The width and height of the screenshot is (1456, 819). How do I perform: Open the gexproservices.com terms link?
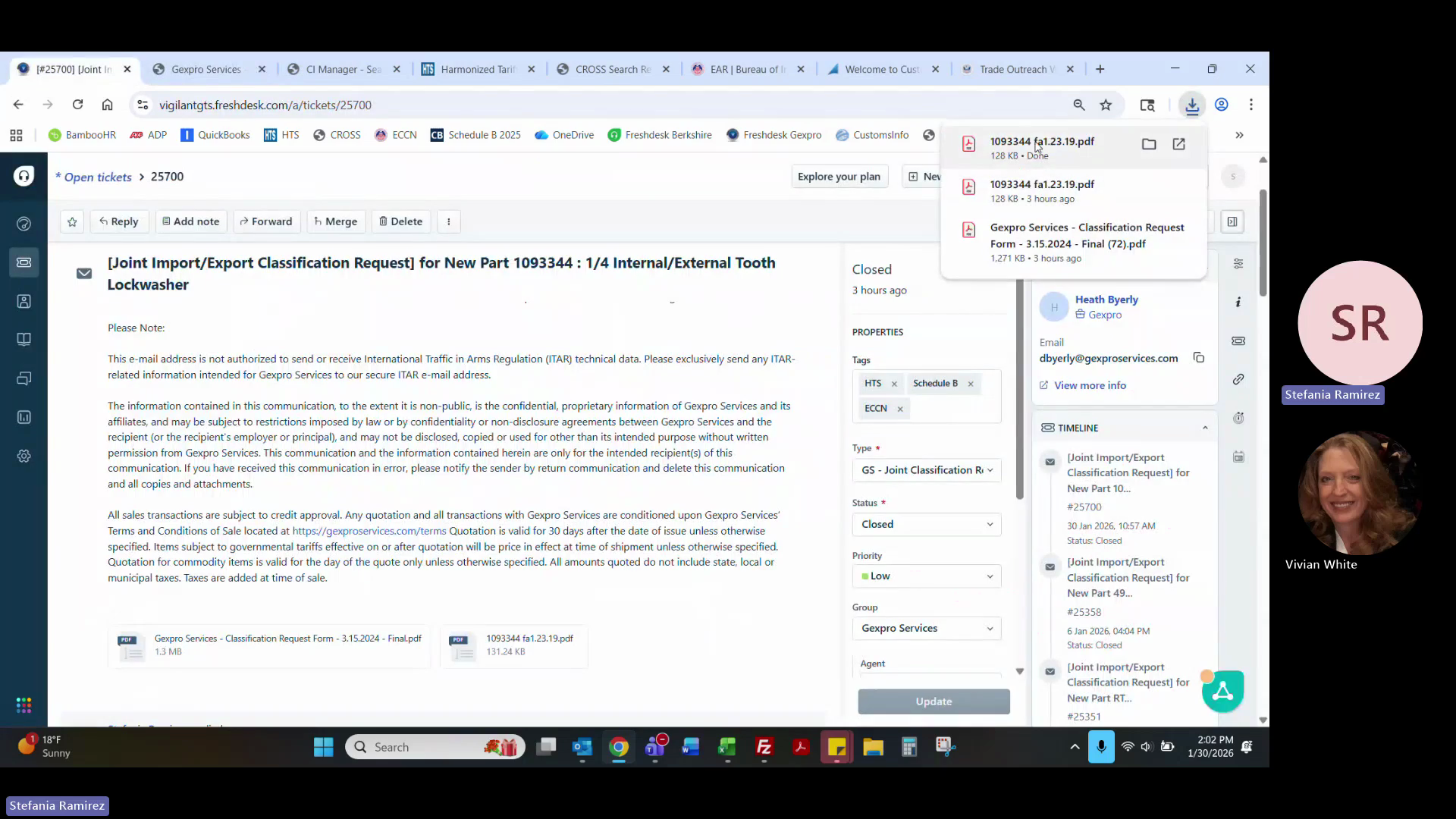[369, 531]
